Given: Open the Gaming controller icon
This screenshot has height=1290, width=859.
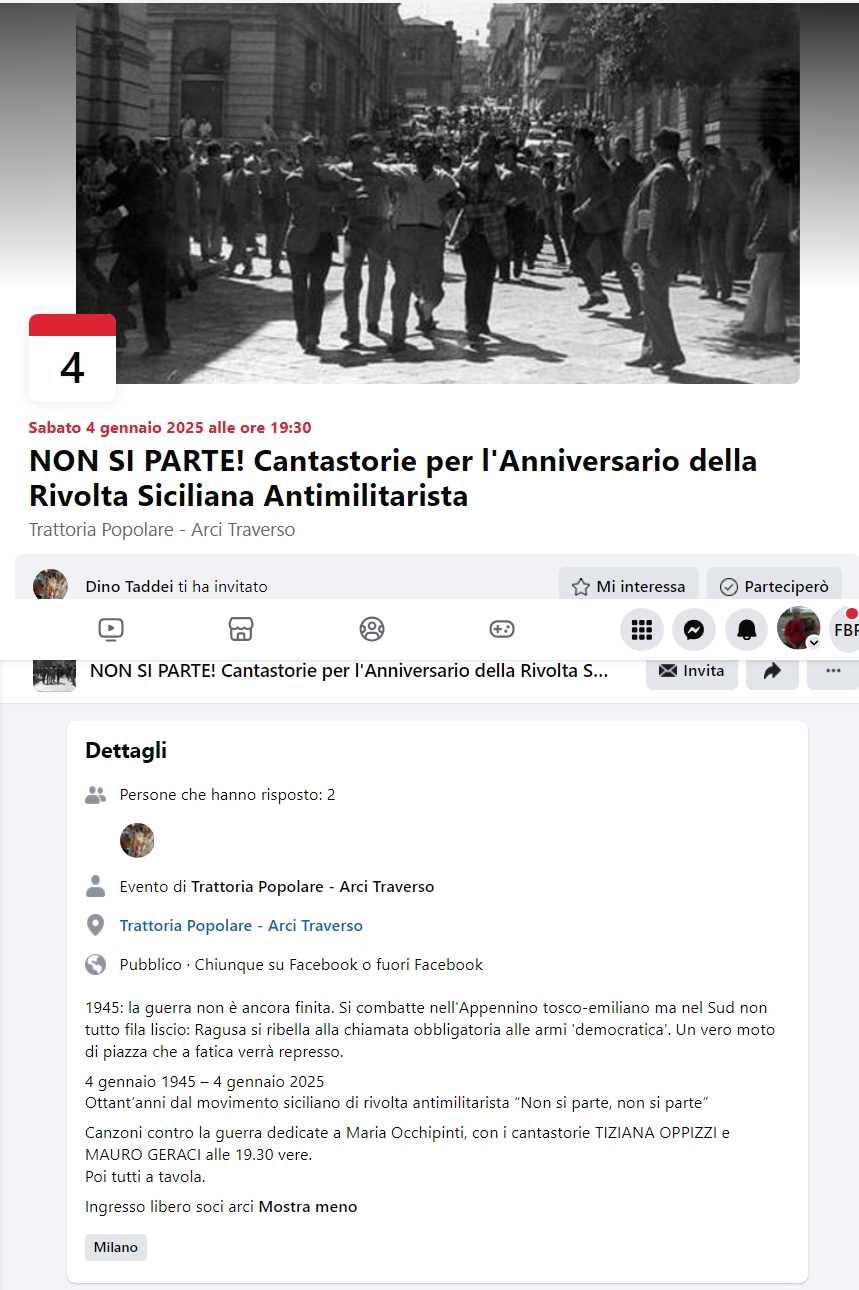Looking at the screenshot, I should [x=502, y=629].
